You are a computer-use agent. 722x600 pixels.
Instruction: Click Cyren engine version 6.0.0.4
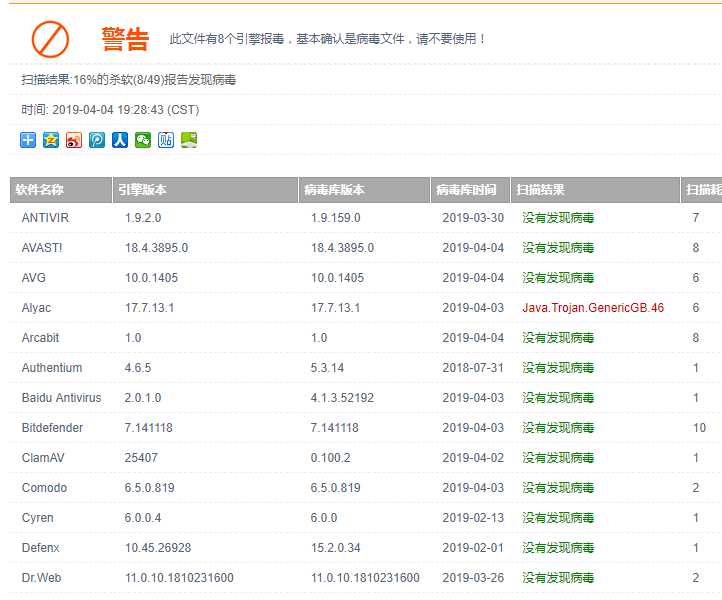(x=143, y=518)
